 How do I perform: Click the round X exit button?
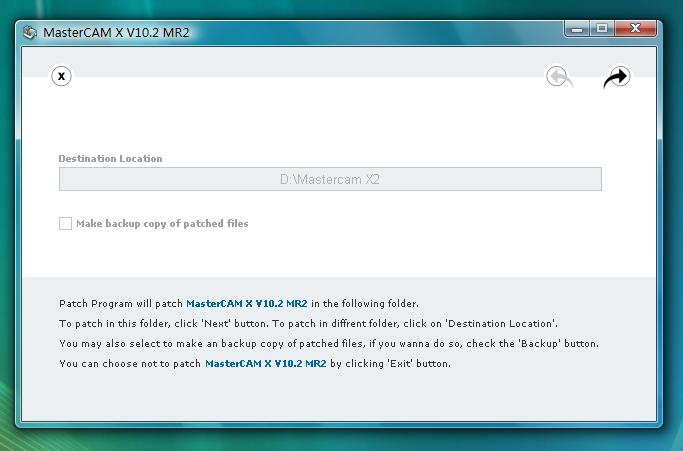(61, 76)
